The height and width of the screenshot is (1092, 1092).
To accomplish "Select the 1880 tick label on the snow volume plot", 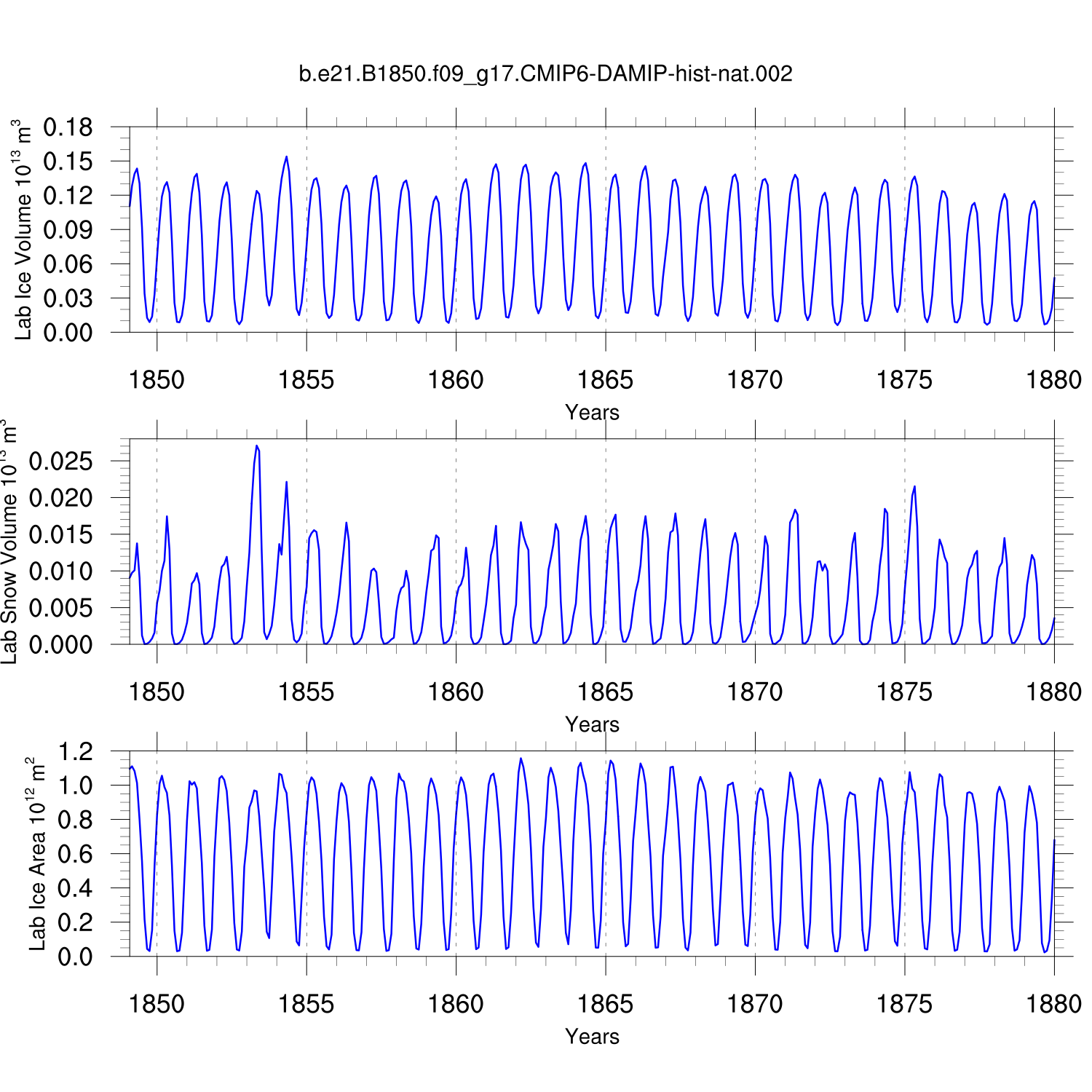I will pyautogui.click(x=1053, y=692).
